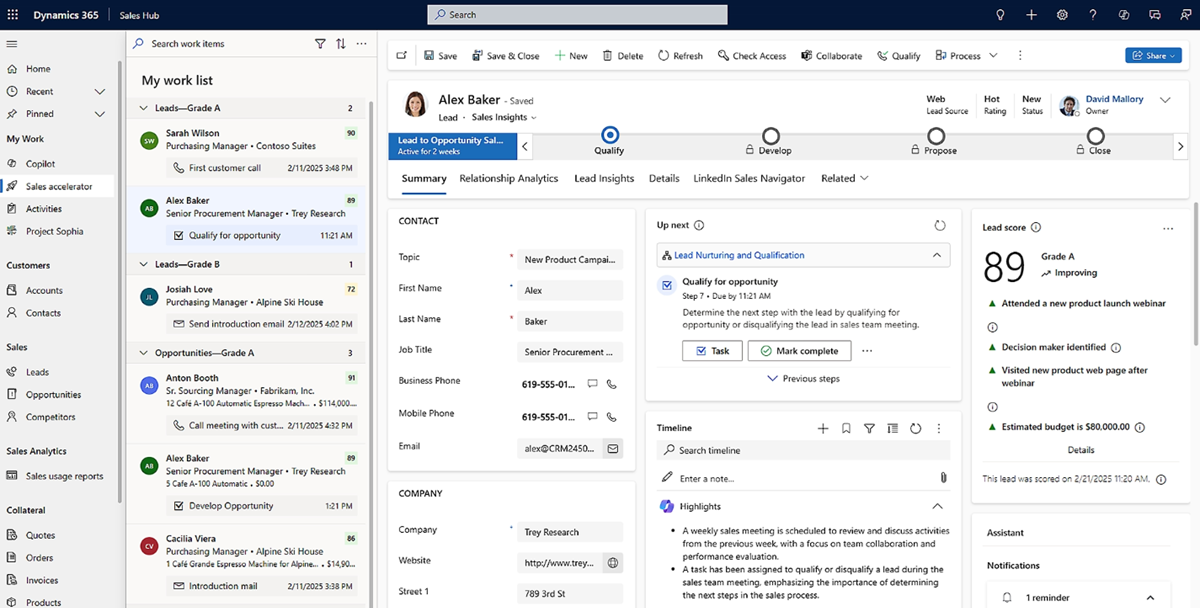
Task: Click the Search box in top bar
Action: [577, 15]
